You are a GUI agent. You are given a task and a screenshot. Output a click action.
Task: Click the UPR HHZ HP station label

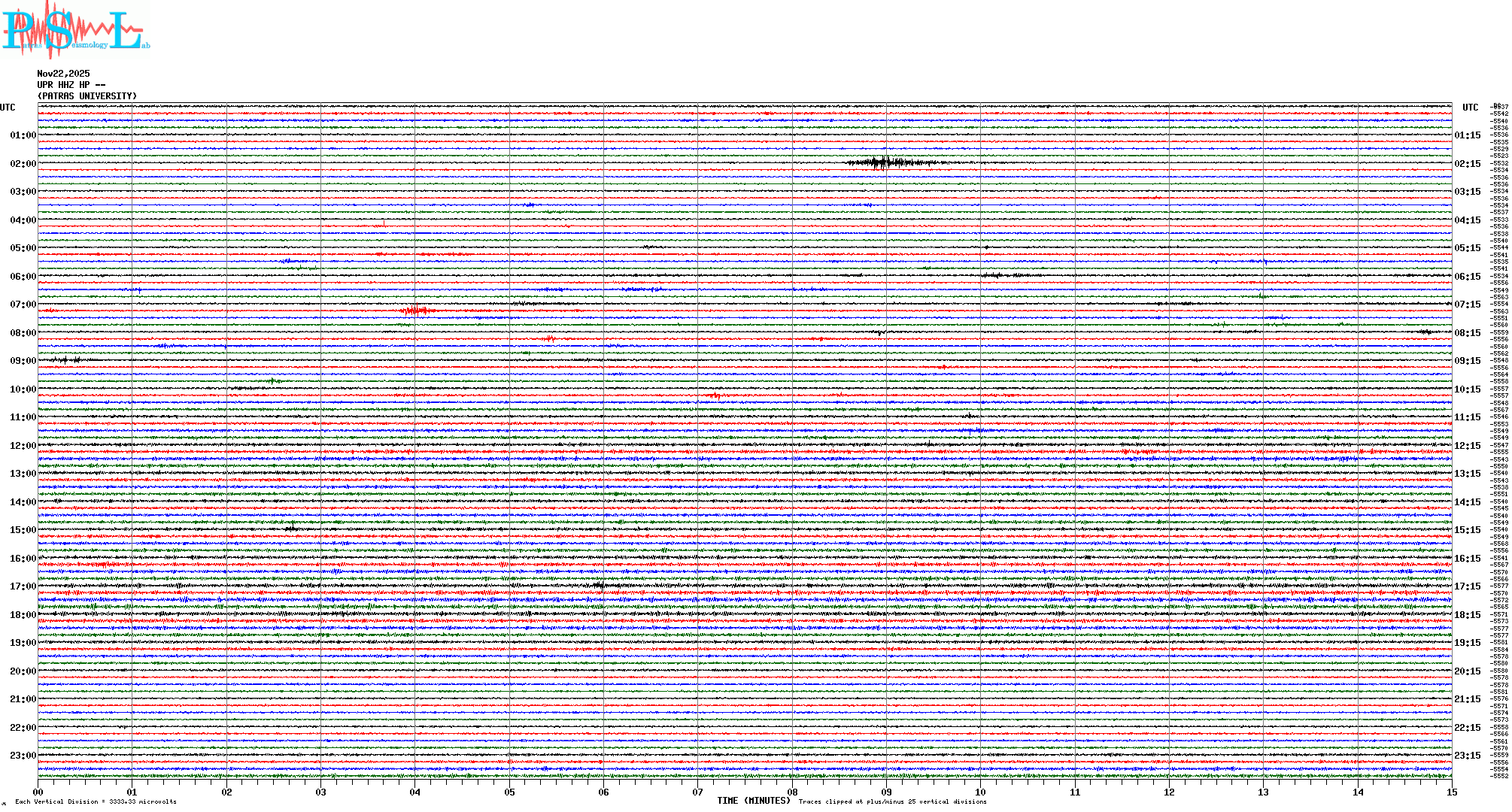click(71, 85)
